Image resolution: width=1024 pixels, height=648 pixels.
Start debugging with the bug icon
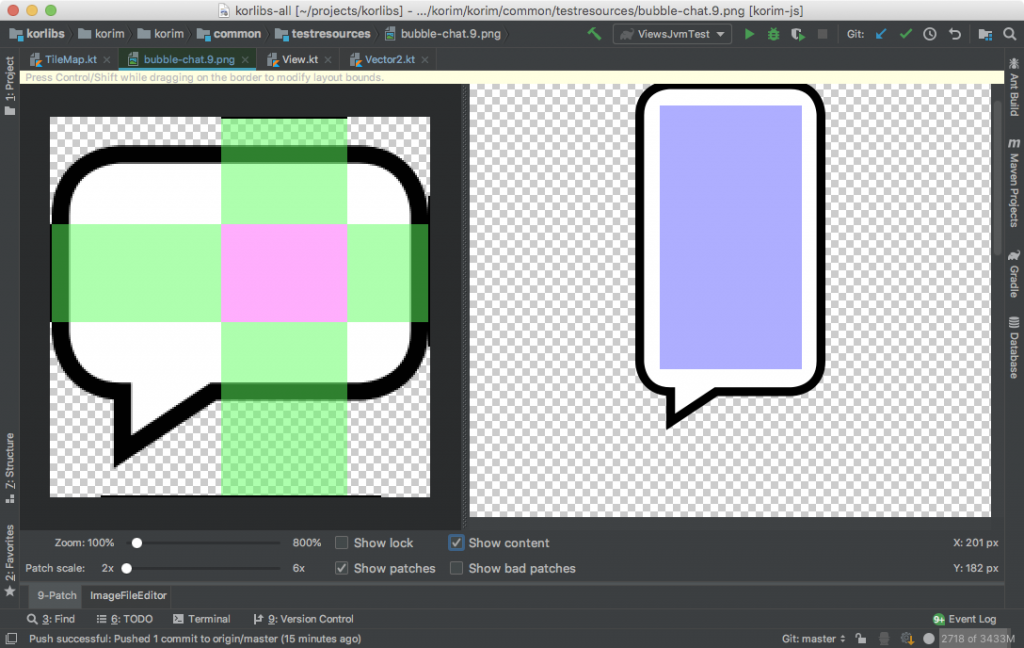coord(772,33)
